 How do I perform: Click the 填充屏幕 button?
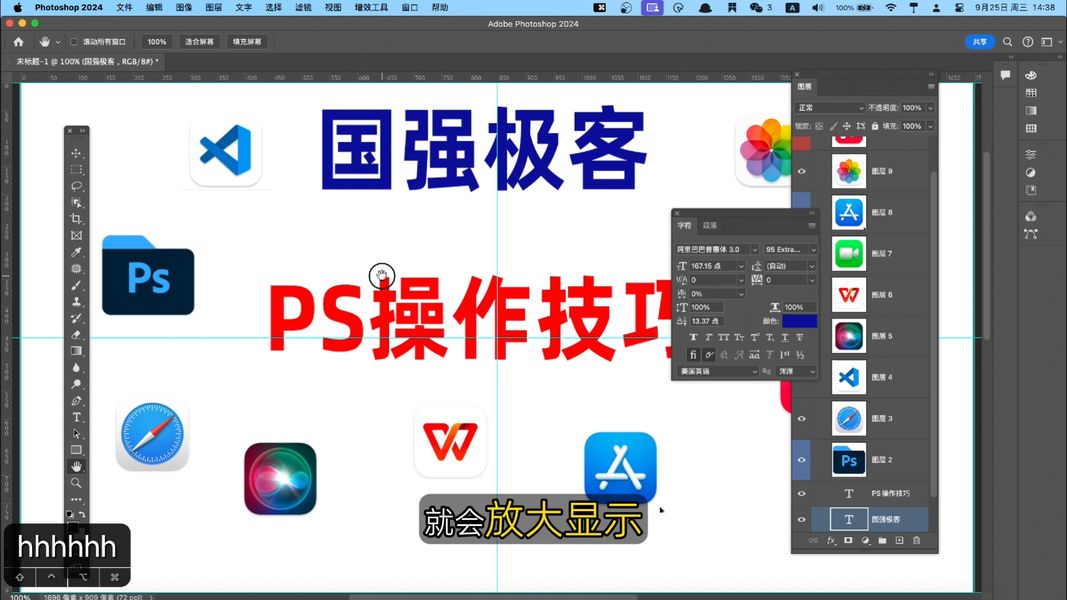(x=247, y=41)
